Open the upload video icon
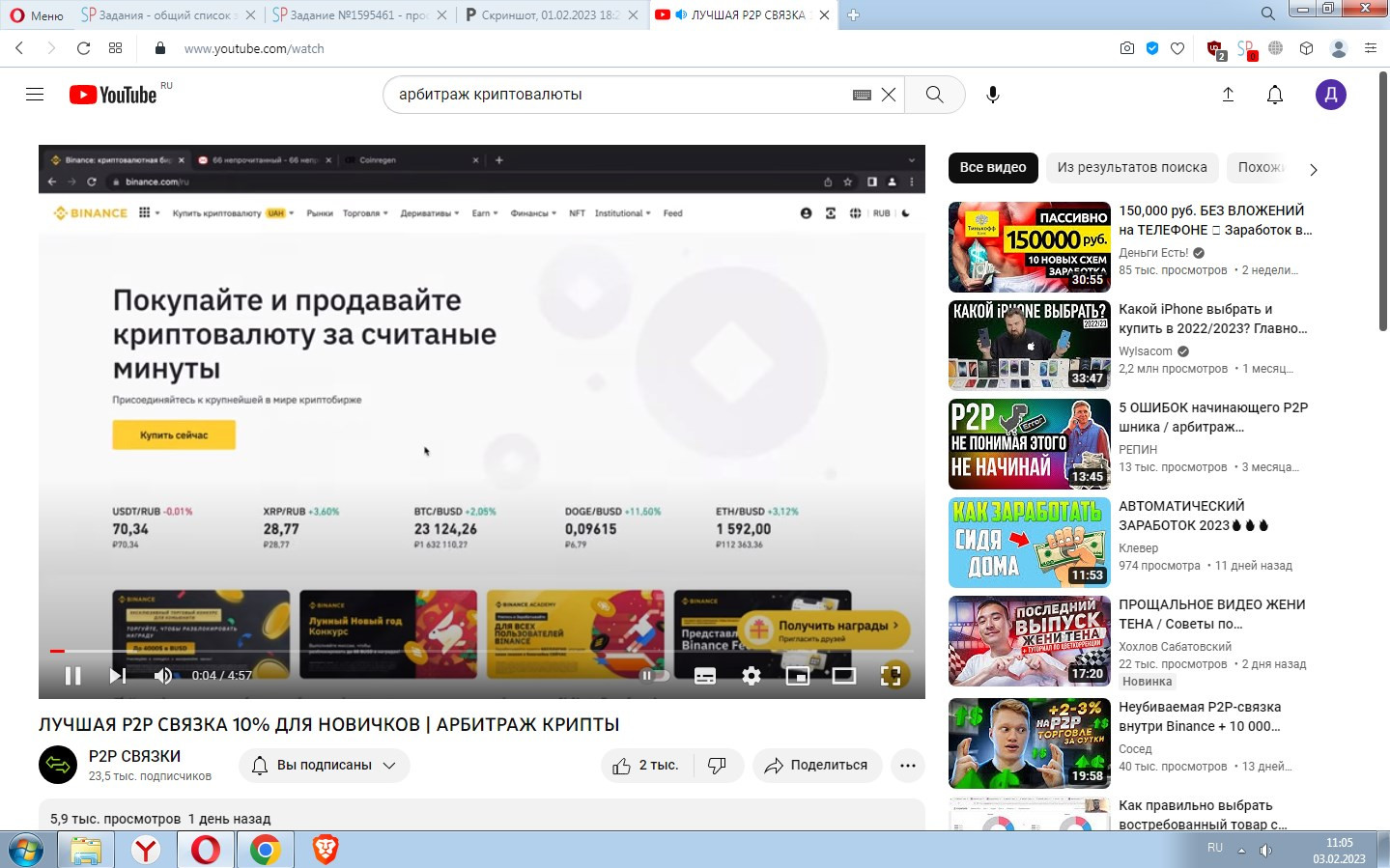 point(1229,95)
